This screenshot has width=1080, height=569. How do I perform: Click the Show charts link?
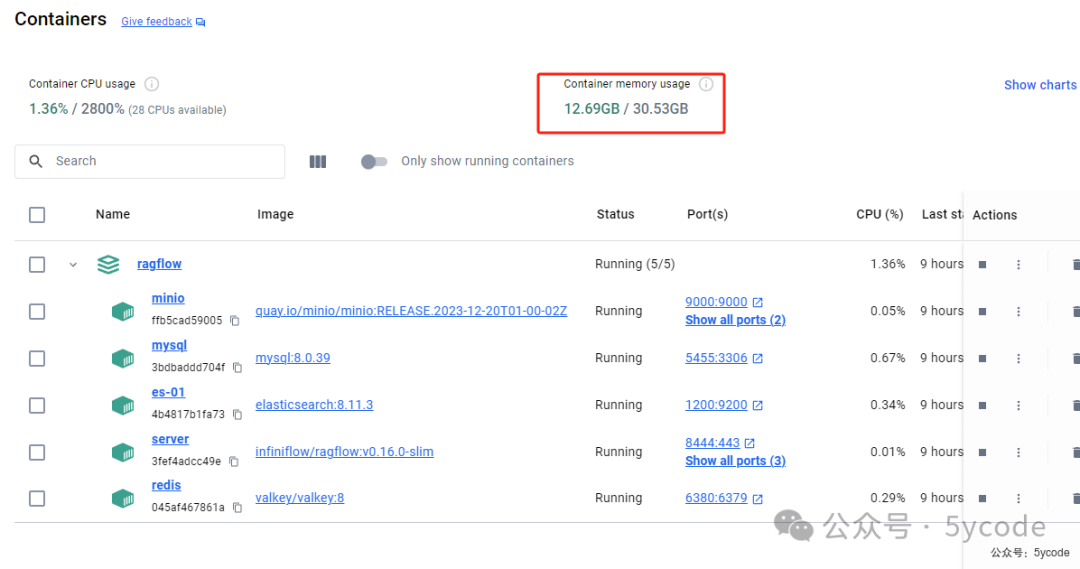(x=1040, y=85)
